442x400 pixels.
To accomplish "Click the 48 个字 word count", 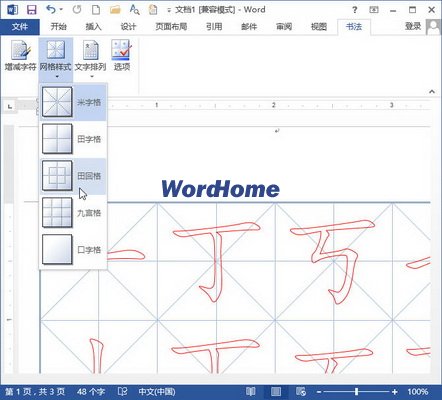I will pyautogui.click(x=91, y=392).
